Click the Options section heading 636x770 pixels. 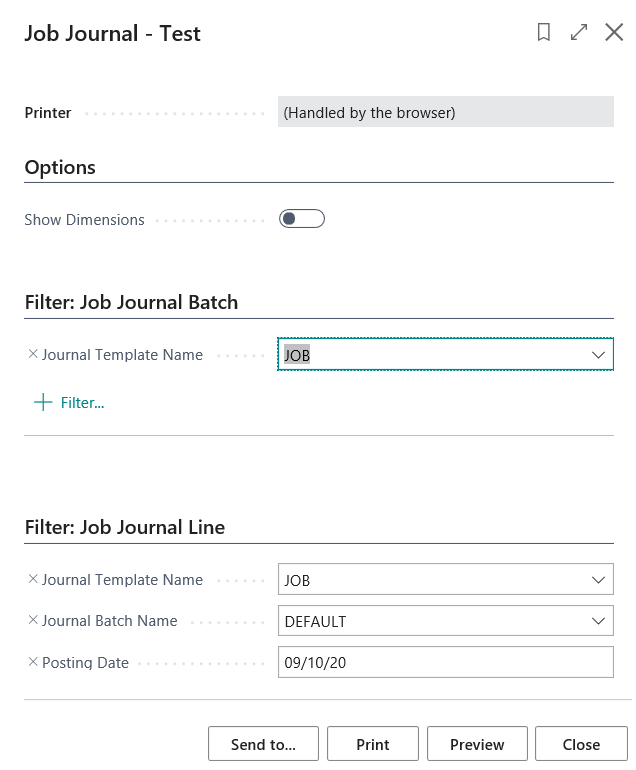point(60,167)
